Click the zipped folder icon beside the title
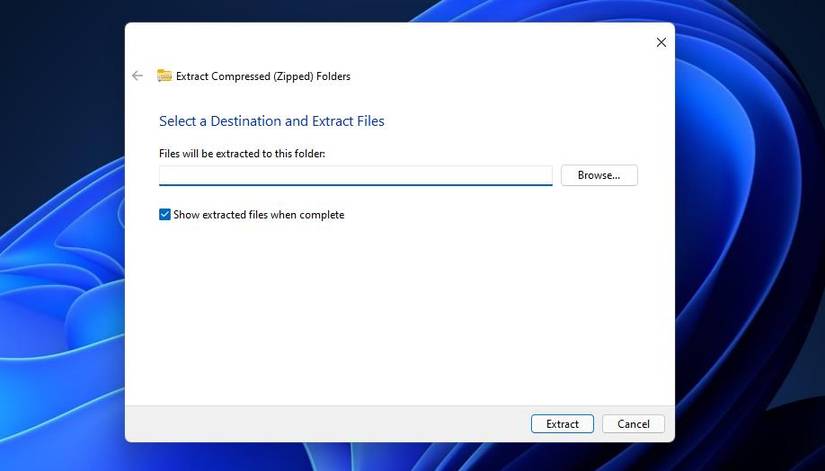 [x=164, y=76]
